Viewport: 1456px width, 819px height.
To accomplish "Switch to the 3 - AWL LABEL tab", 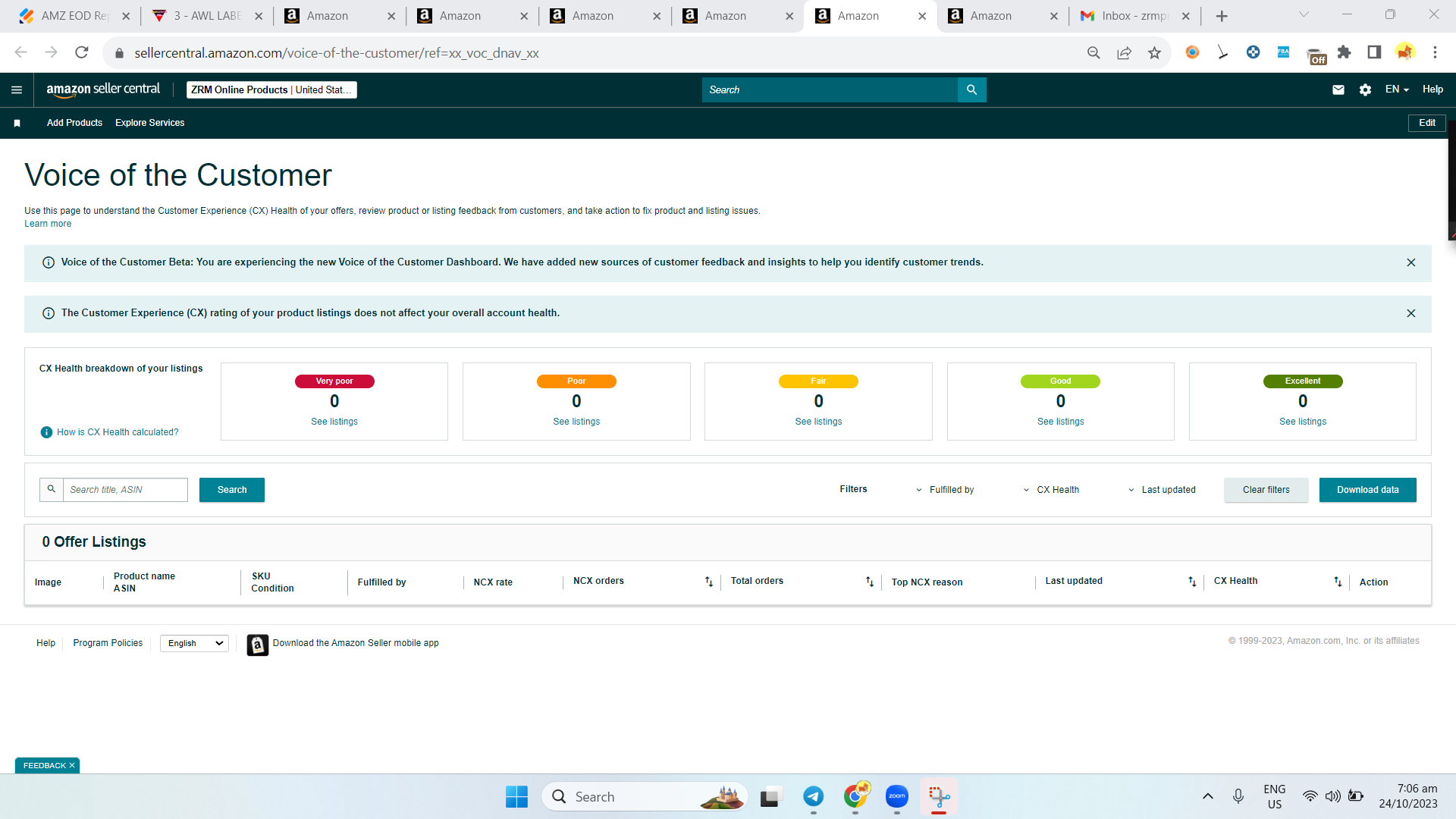I will (207, 16).
